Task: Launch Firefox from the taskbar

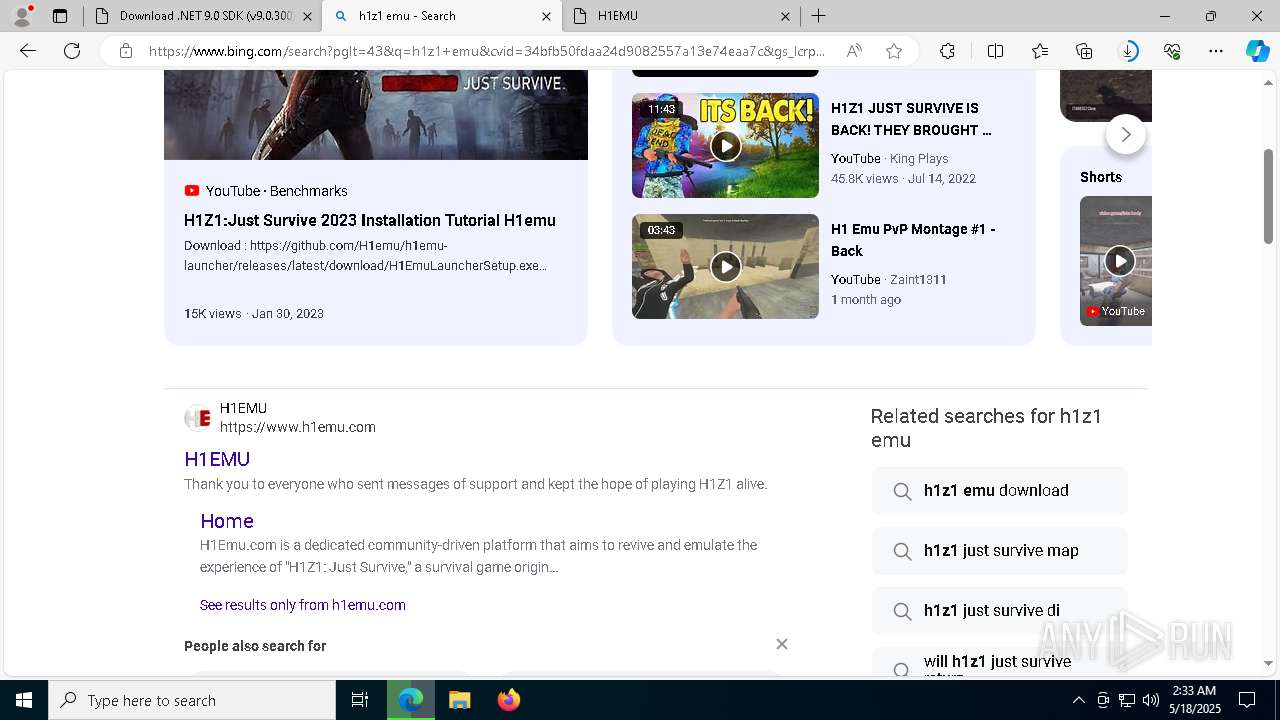Action: pyautogui.click(x=508, y=700)
